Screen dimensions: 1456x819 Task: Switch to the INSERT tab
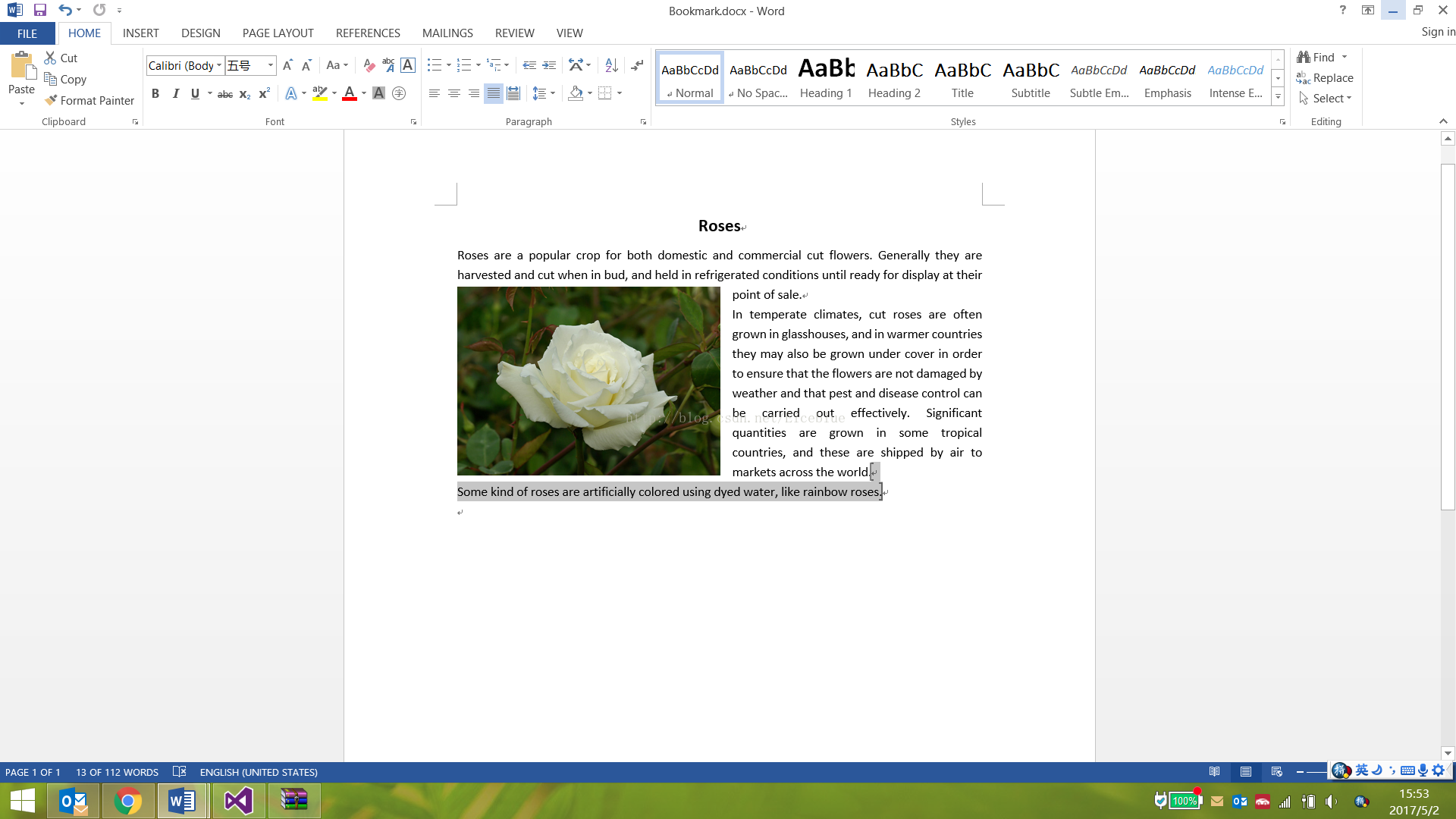coord(141,33)
